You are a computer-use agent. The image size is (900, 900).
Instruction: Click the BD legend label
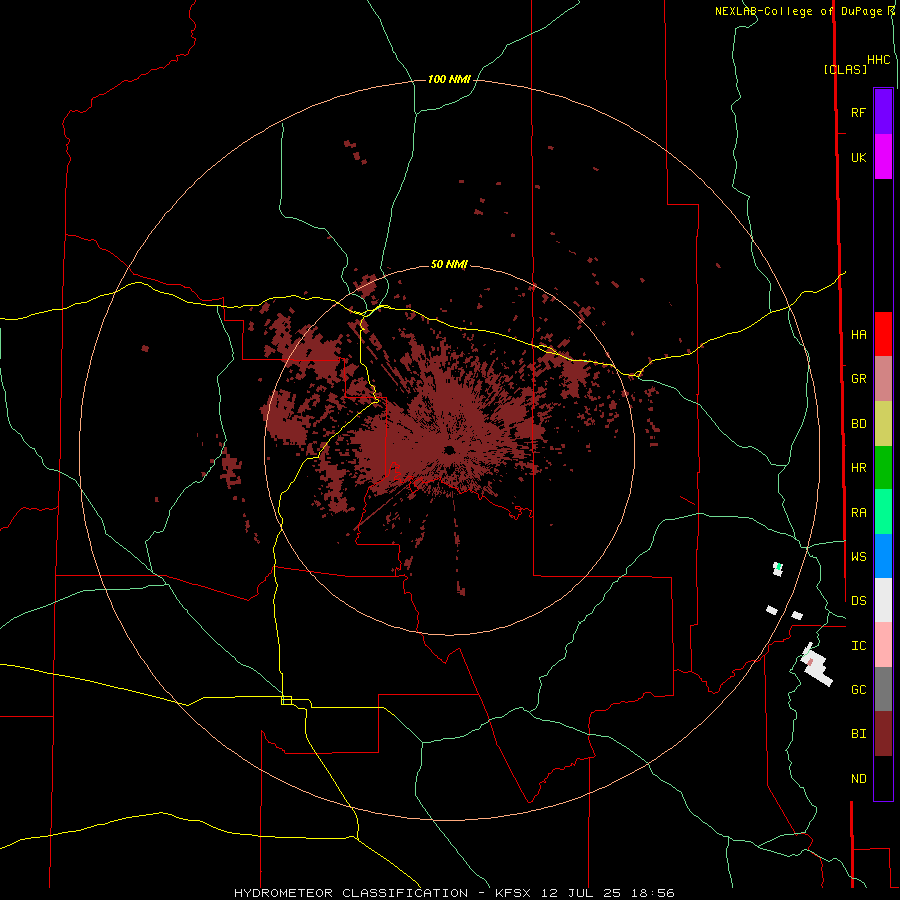coord(858,424)
